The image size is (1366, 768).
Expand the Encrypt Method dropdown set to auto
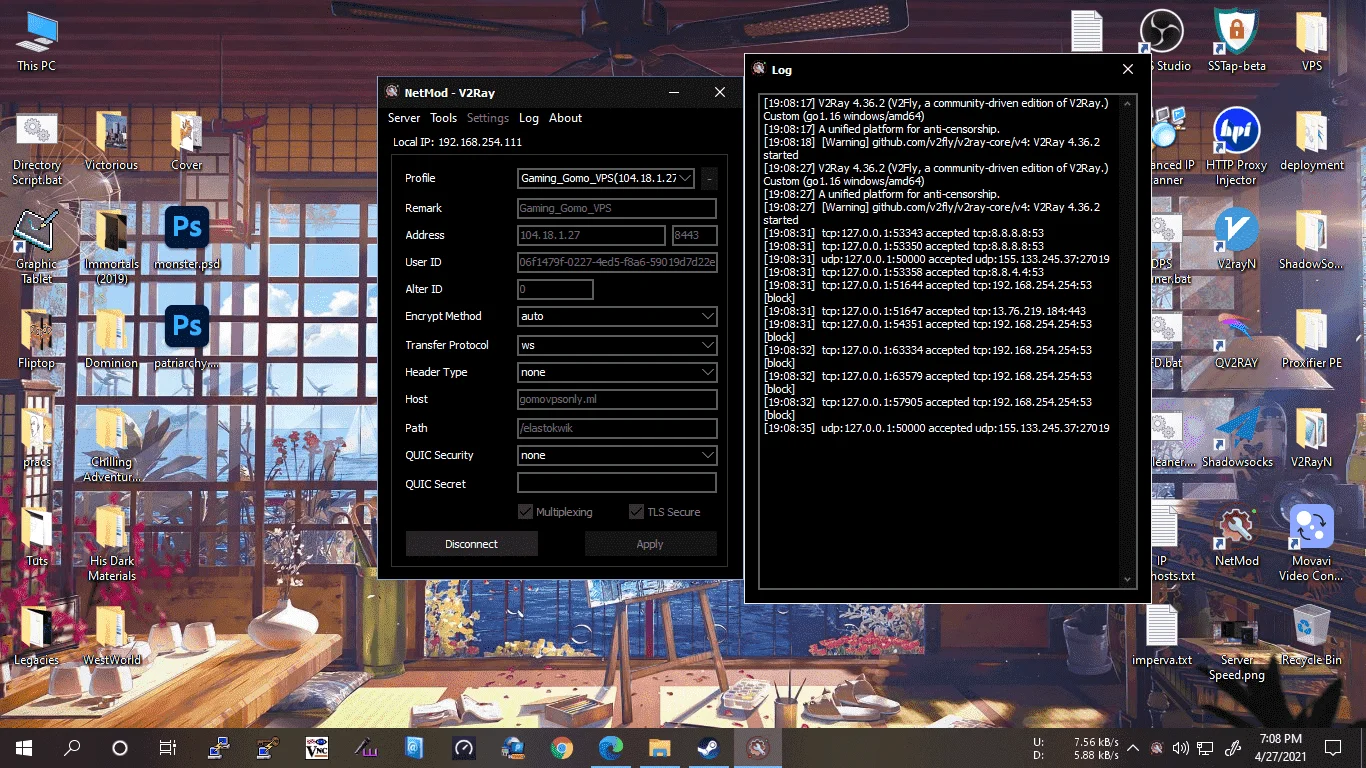(x=617, y=316)
